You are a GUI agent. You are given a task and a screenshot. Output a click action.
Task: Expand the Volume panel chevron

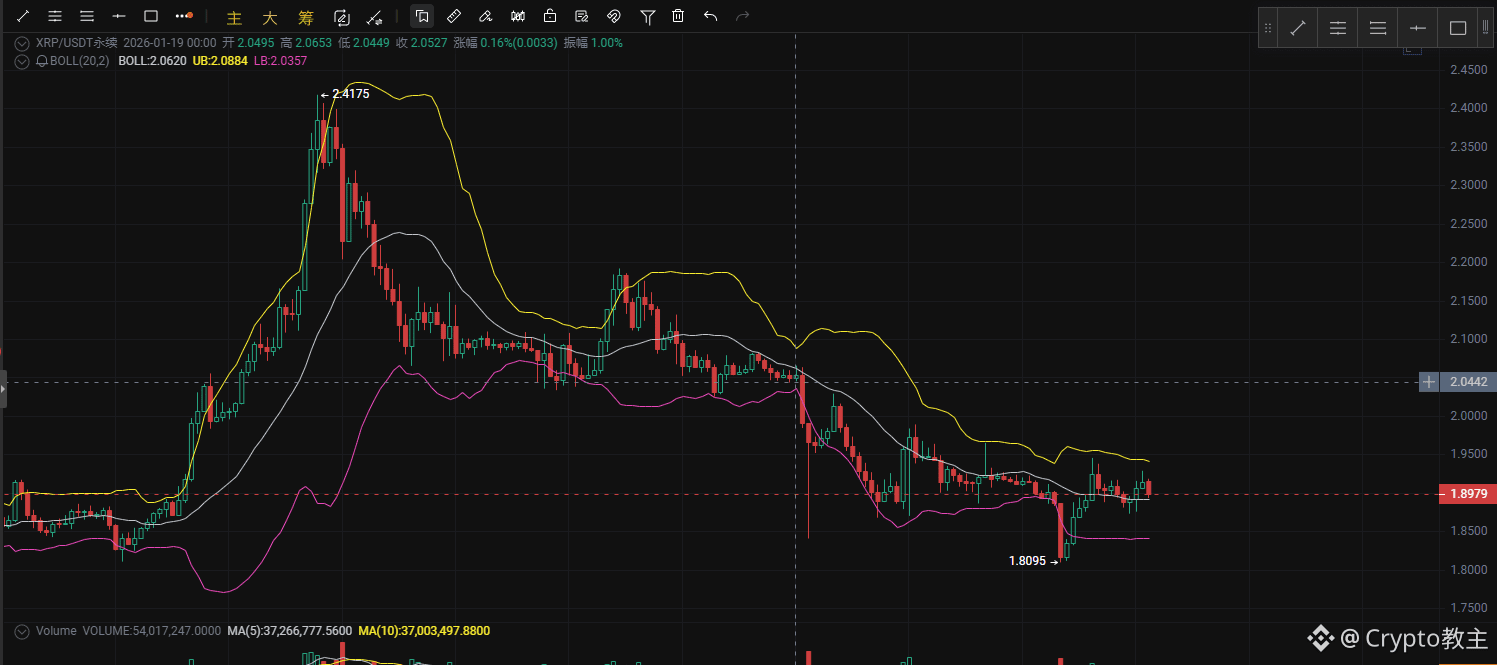22,631
